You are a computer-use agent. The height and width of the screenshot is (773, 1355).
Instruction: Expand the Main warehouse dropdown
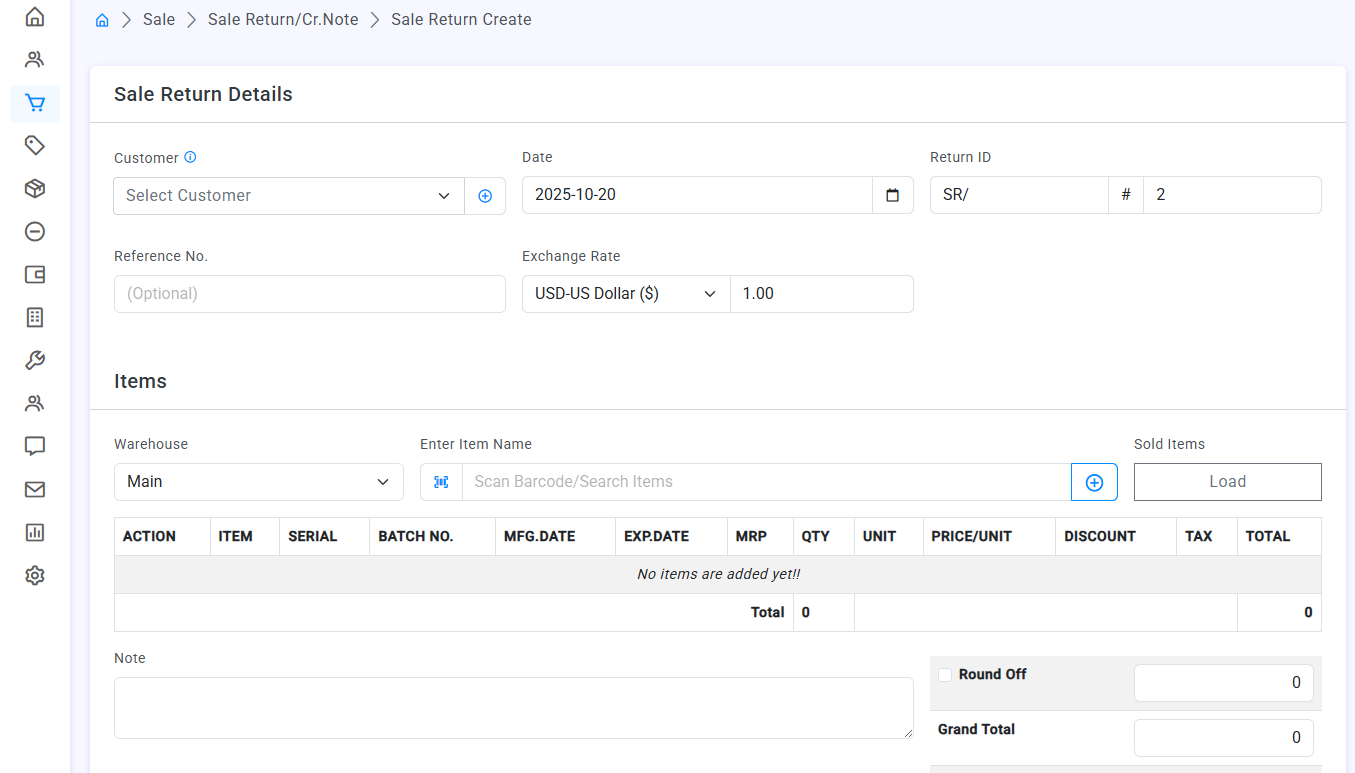point(258,482)
